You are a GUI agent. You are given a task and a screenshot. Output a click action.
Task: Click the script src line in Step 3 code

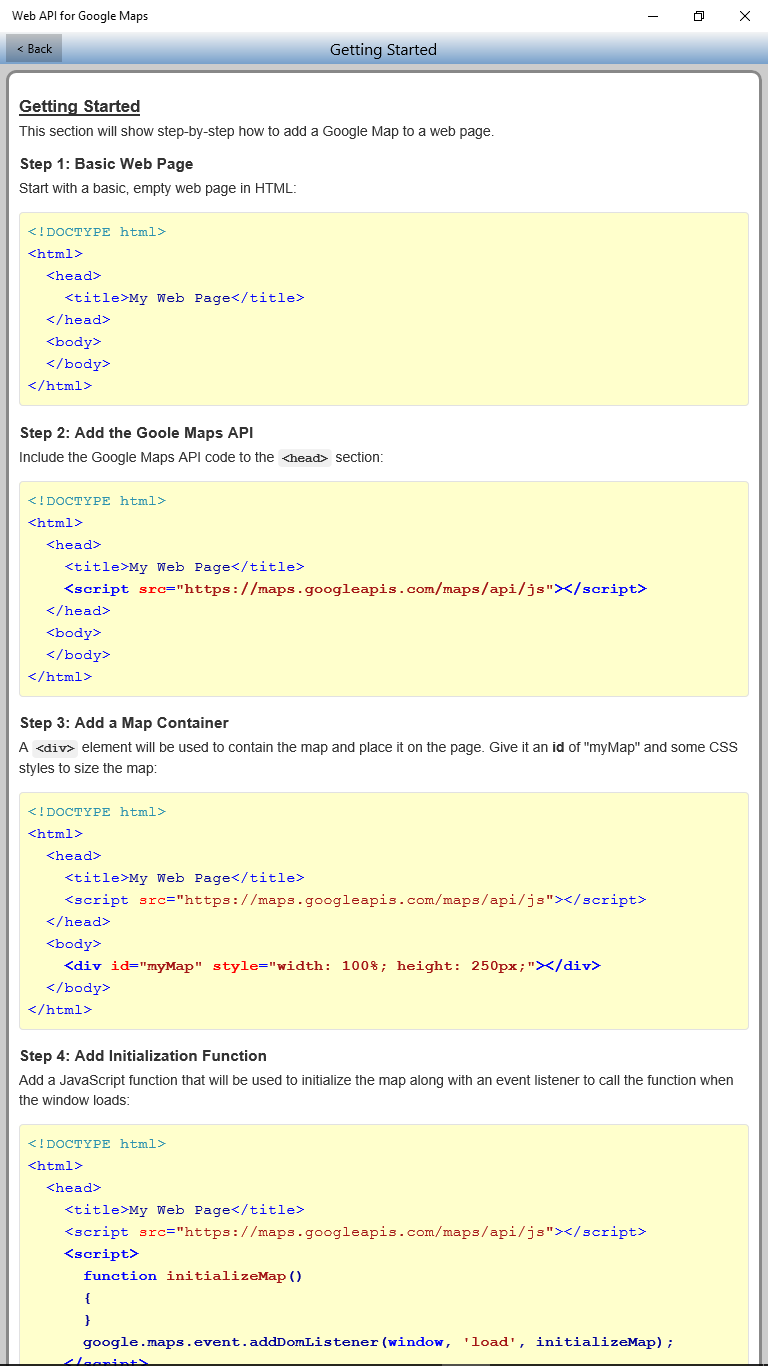pos(356,900)
